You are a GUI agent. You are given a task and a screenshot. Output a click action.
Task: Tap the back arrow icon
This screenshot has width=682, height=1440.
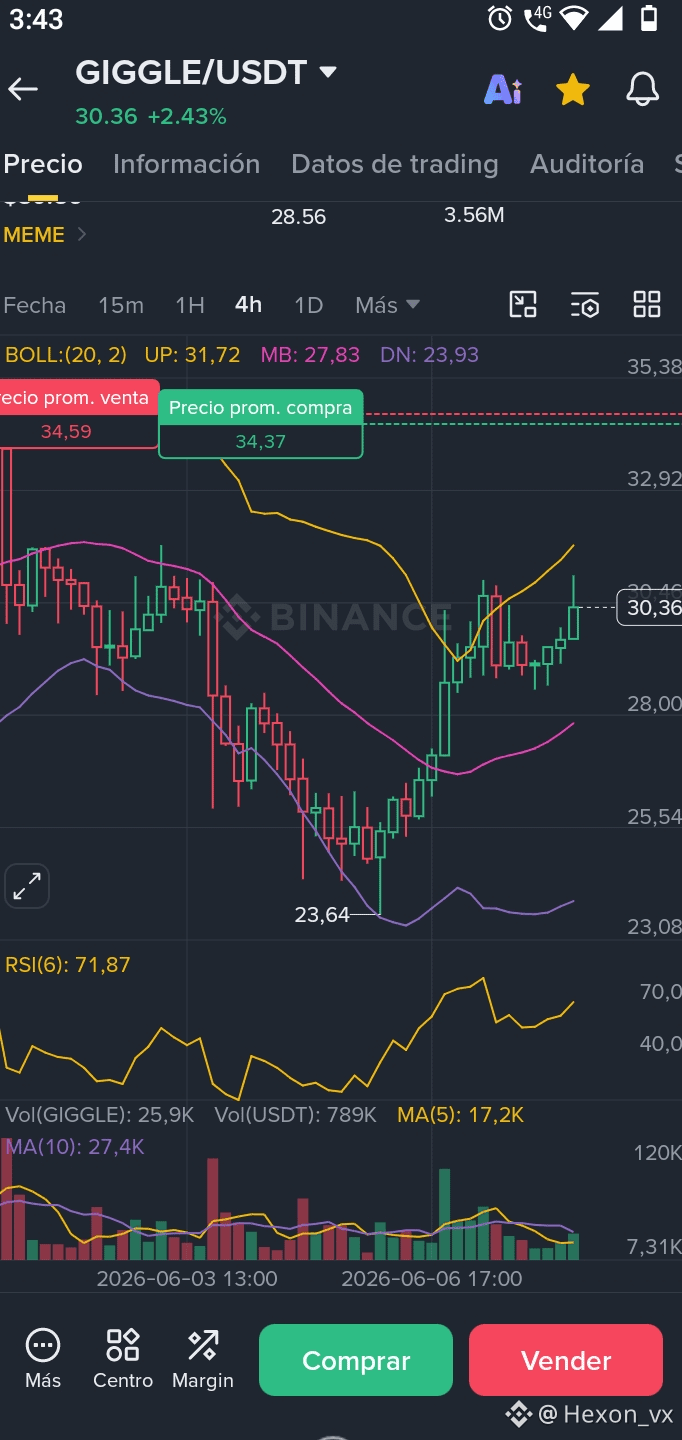22,90
